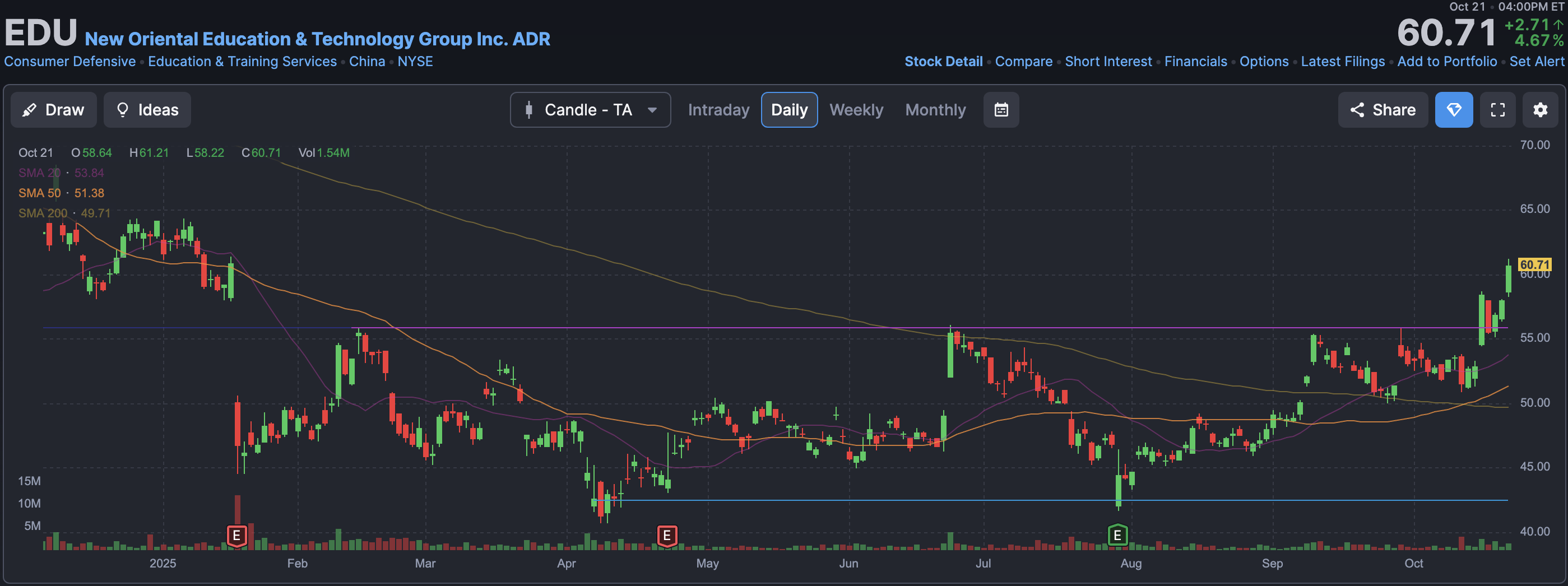Click the share icon in the Share button
The height and width of the screenshot is (586, 1568).
click(1357, 110)
